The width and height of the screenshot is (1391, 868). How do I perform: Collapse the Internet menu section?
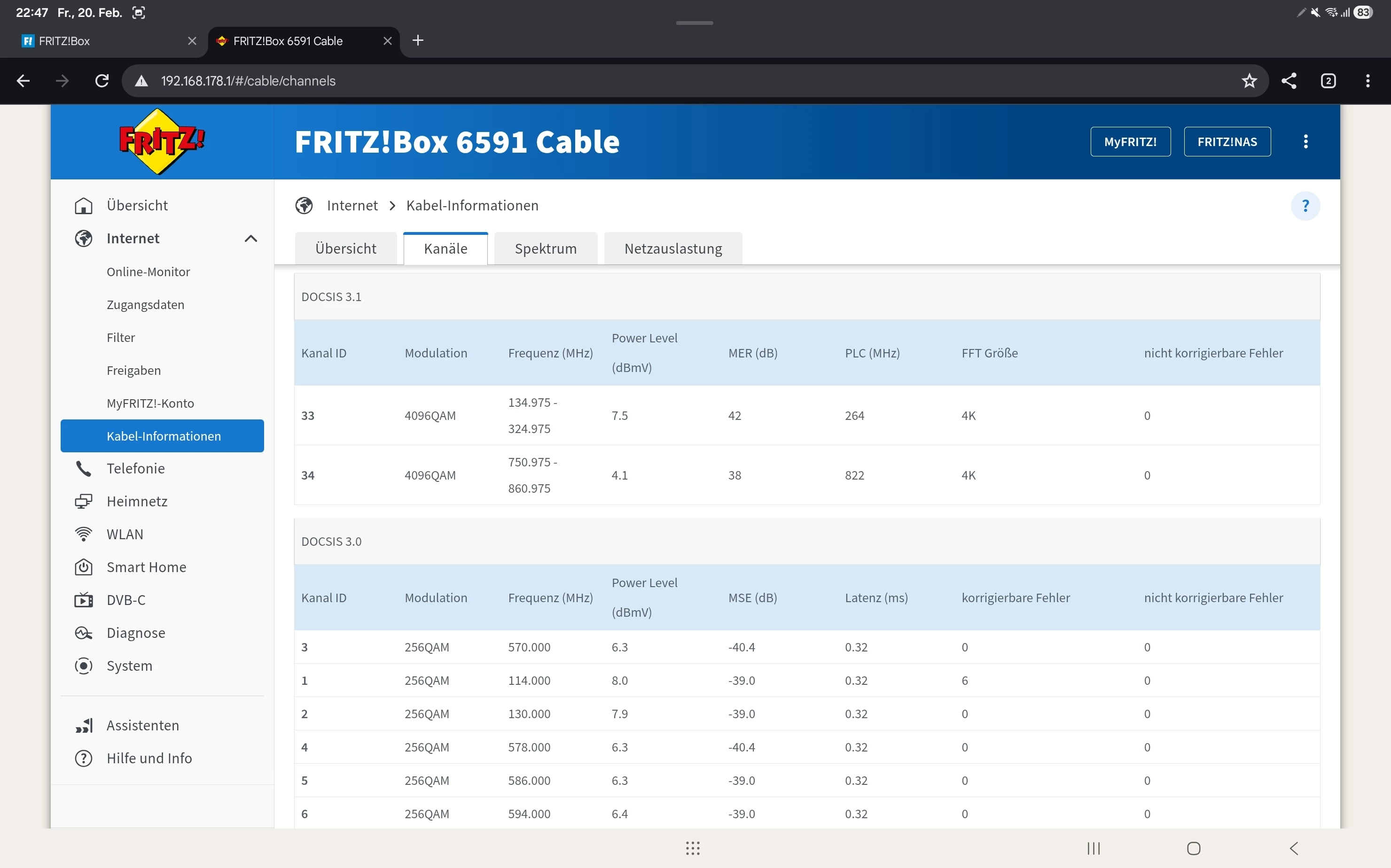click(x=250, y=239)
